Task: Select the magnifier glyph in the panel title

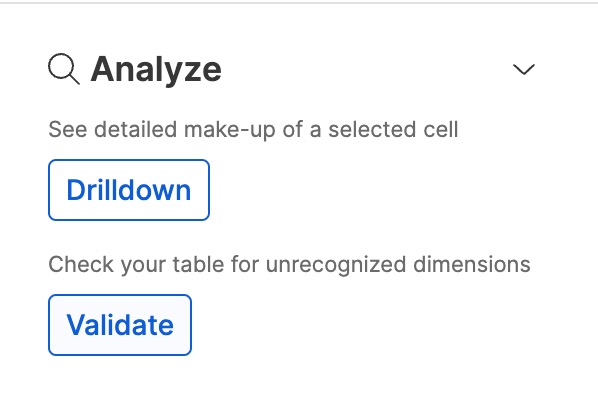Action: (x=64, y=69)
